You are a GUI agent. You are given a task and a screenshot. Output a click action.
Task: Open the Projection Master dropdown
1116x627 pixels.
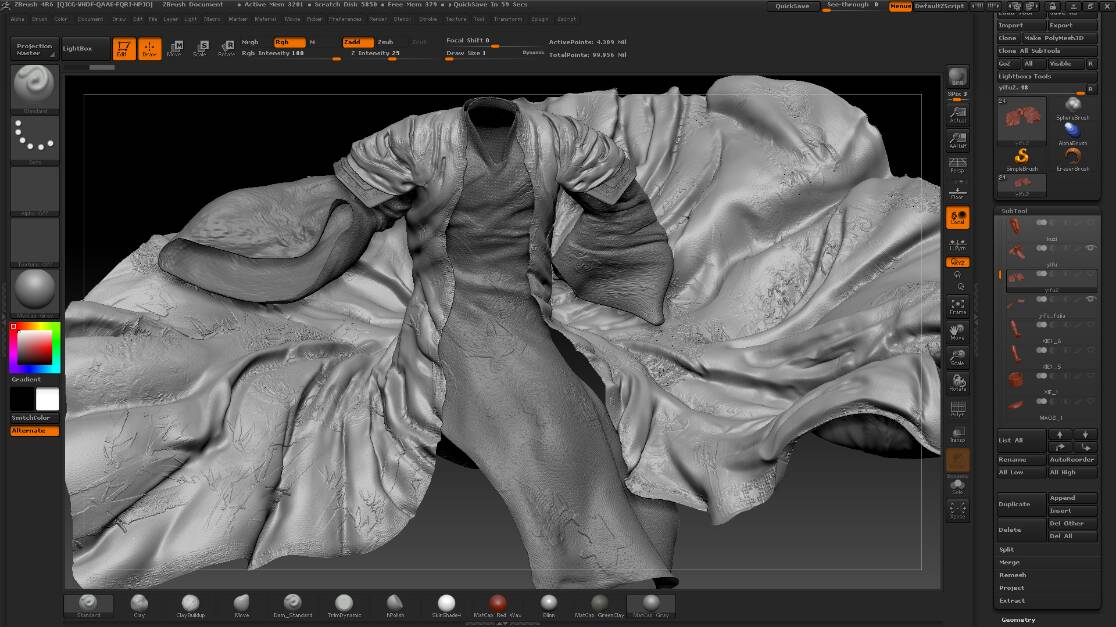(35, 49)
